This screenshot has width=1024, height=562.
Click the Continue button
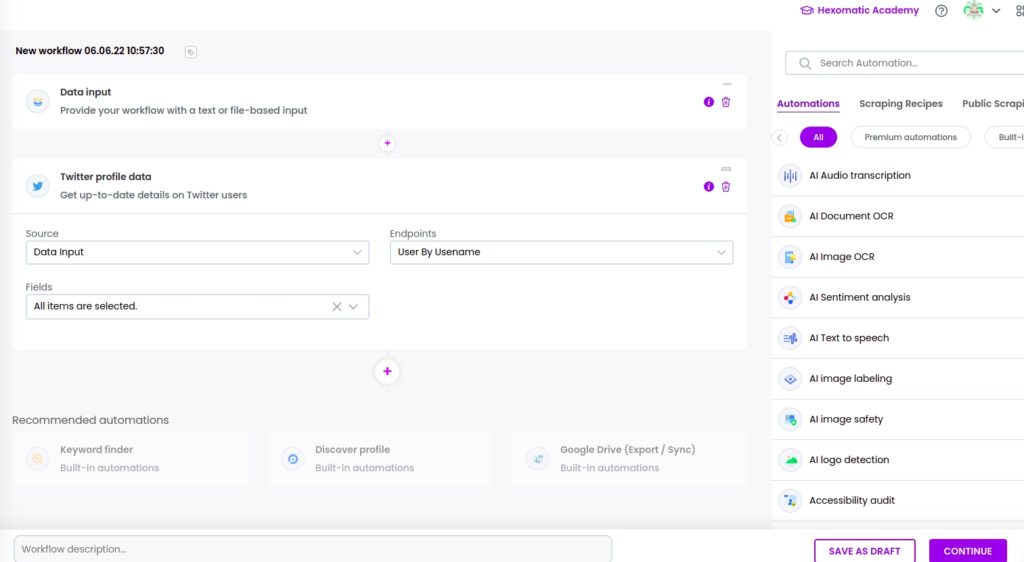(967, 551)
